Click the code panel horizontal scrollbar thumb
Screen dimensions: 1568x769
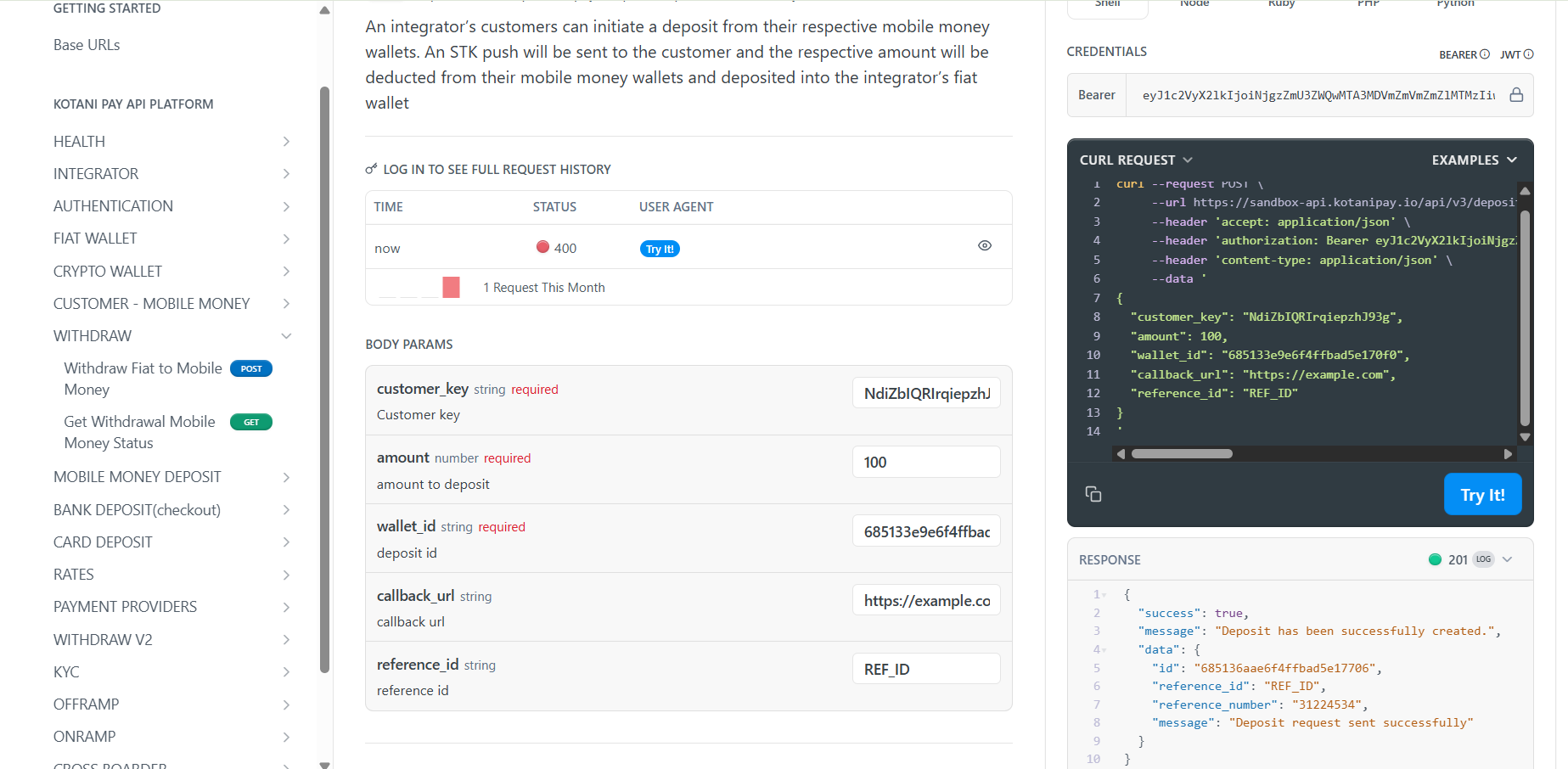pos(1182,453)
